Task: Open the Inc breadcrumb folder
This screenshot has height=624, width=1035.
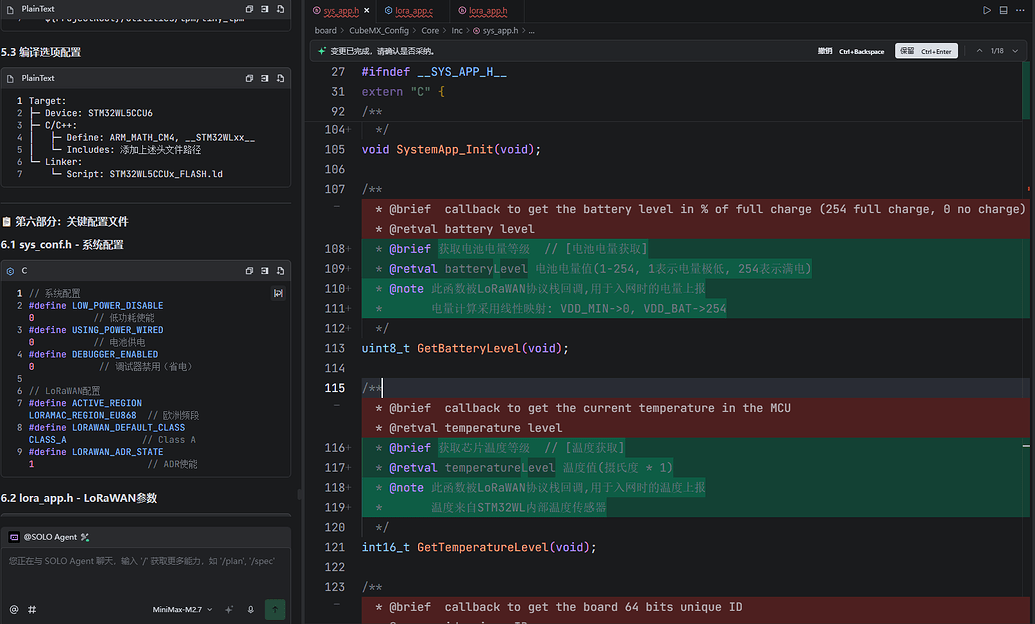Action: click(x=457, y=31)
